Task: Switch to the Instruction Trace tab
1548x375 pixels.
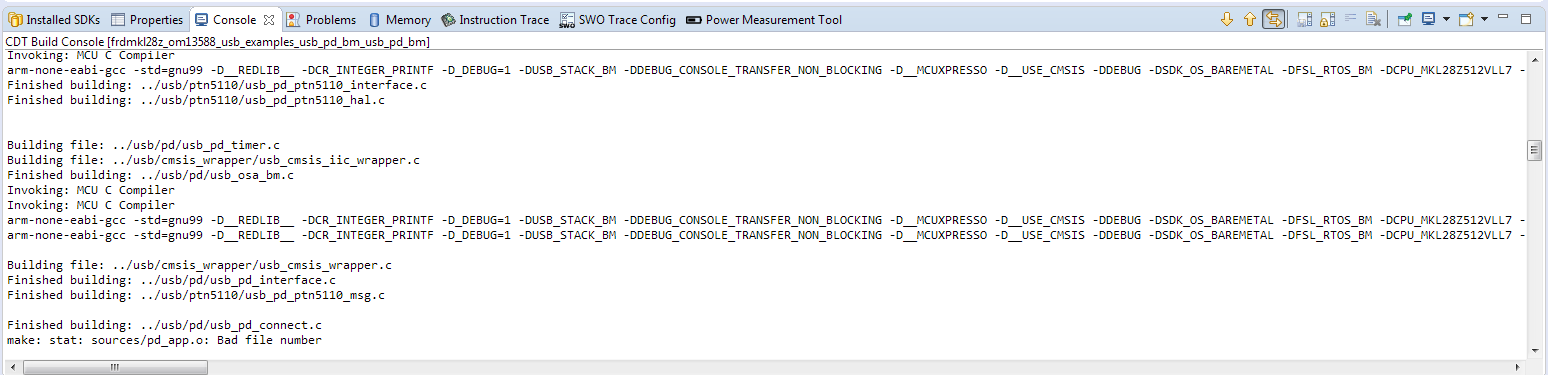Action: coord(495,20)
